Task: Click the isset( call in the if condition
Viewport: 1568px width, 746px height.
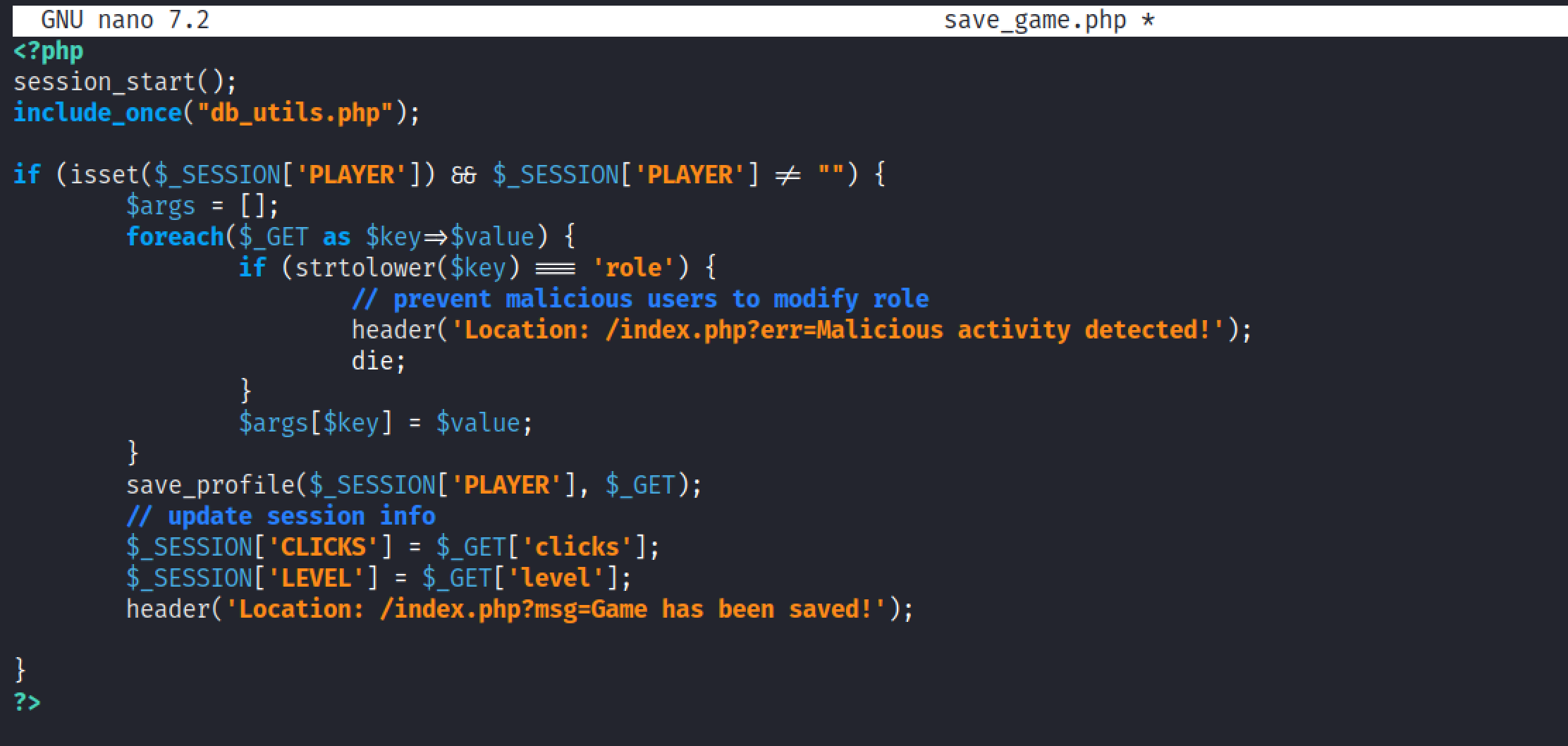Action: tap(111, 175)
